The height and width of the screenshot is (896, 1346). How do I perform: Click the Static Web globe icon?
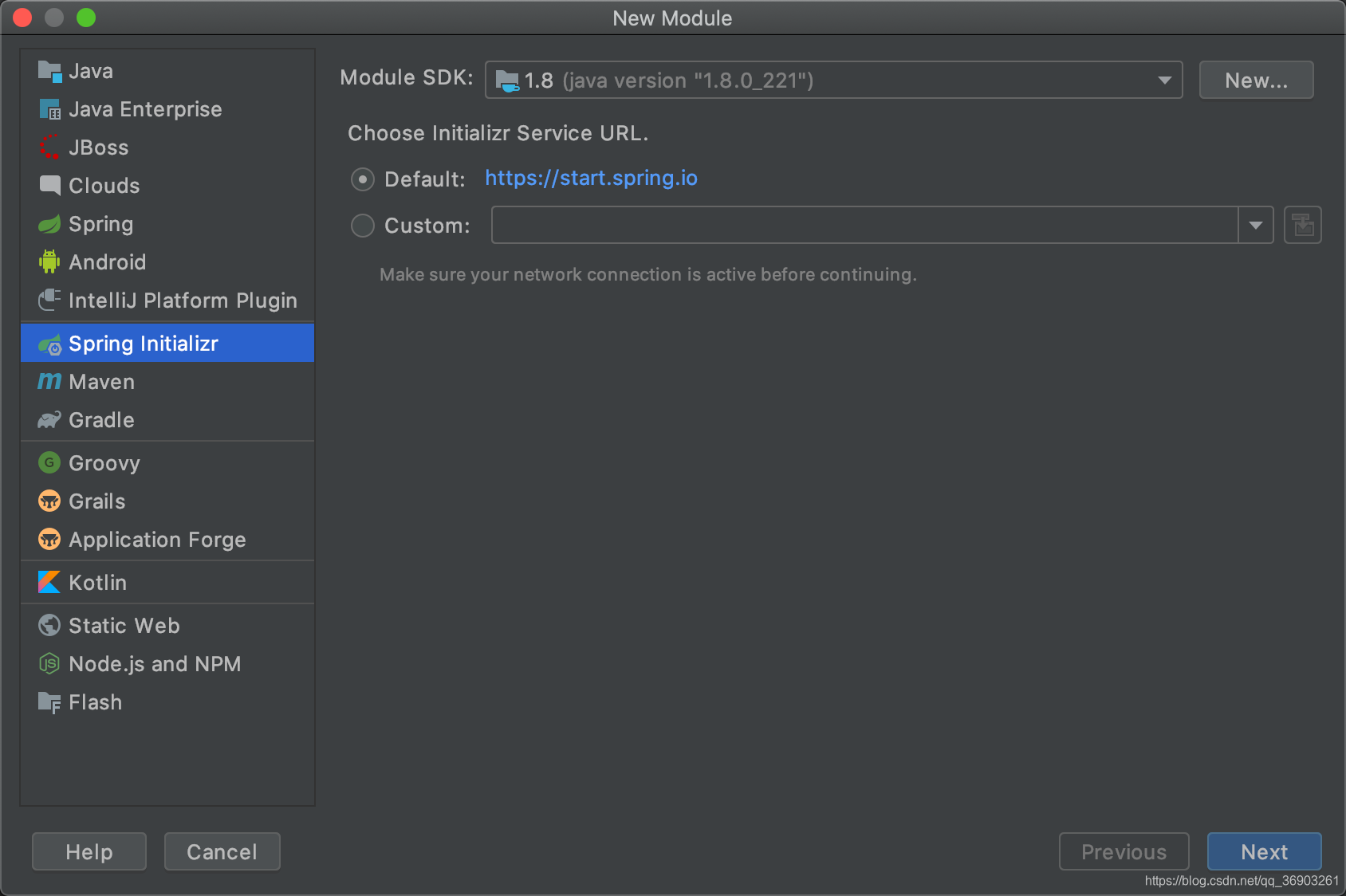click(49, 626)
